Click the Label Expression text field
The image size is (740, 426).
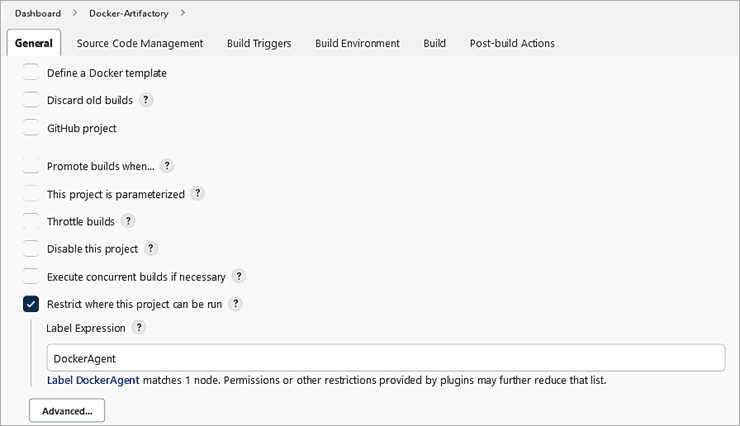(x=385, y=358)
